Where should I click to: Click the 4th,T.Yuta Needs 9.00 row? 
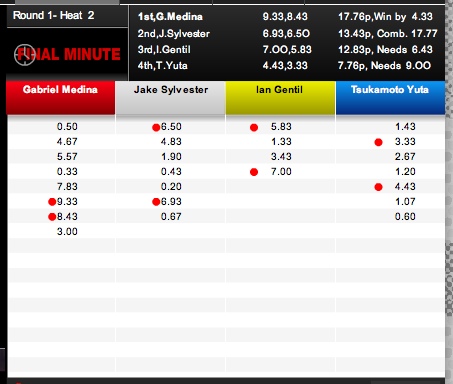point(284,65)
